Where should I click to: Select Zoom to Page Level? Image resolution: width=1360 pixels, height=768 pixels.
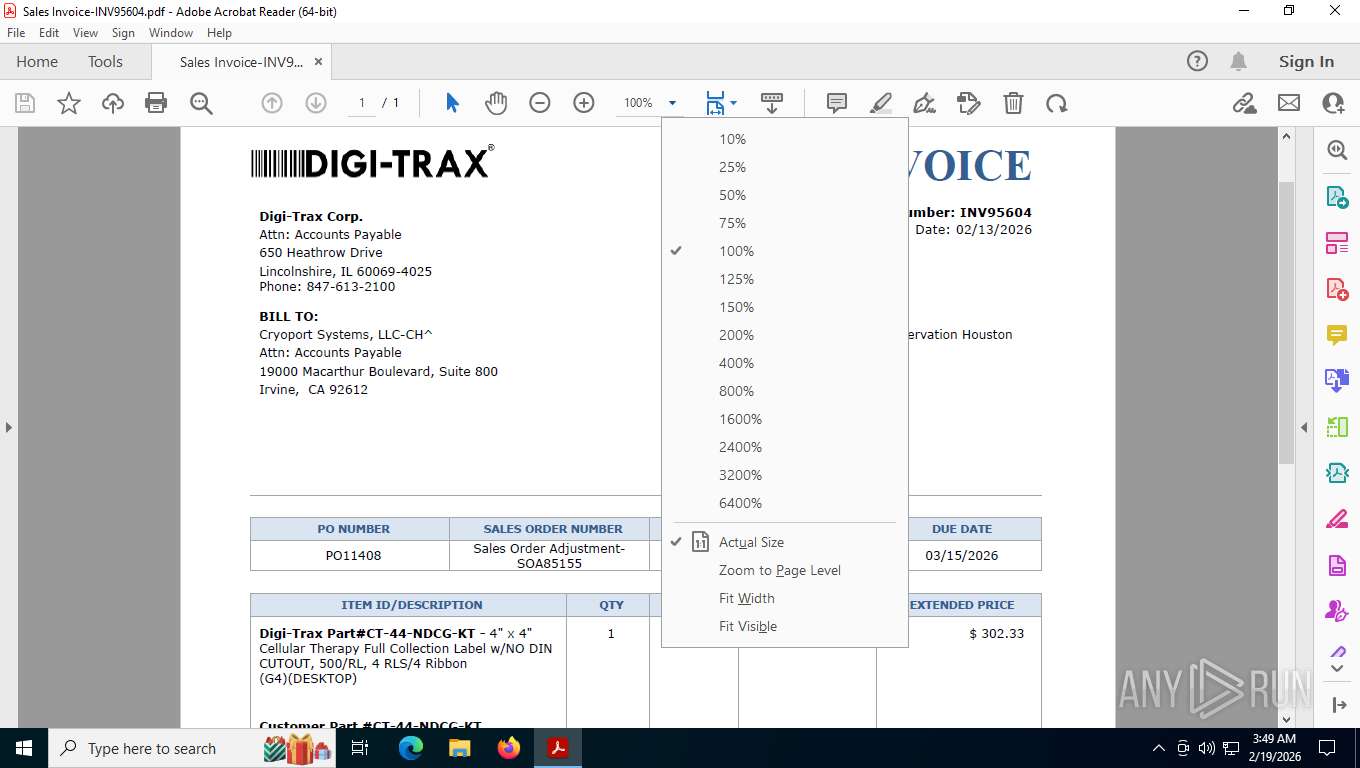(x=785, y=570)
